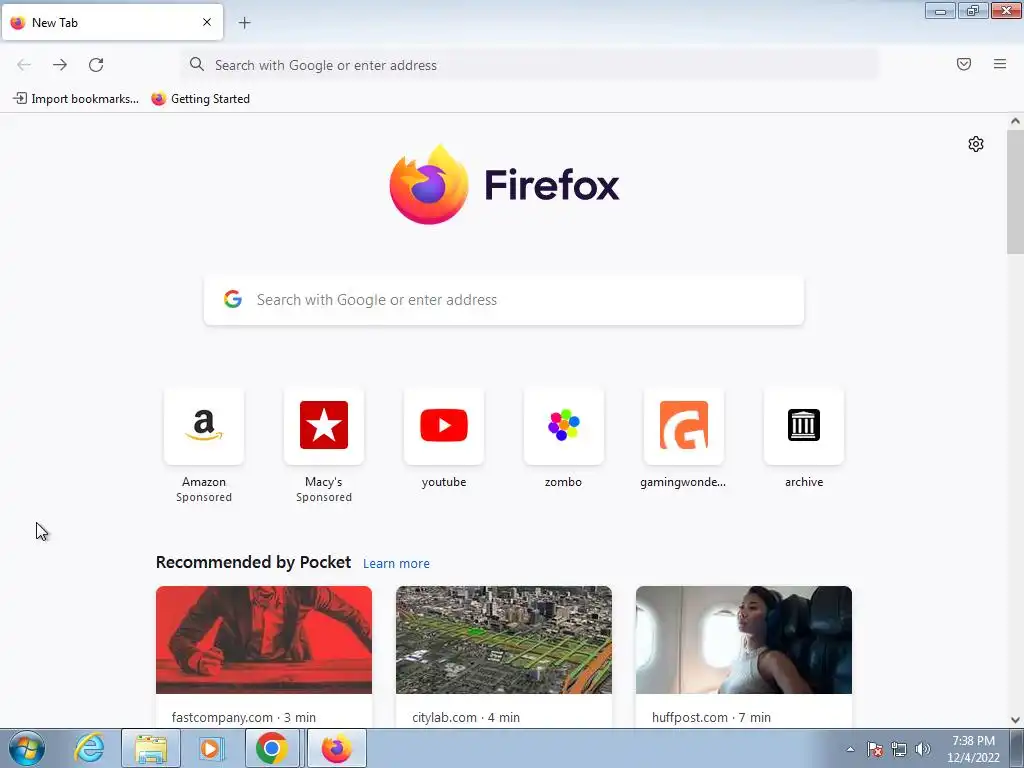This screenshot has width=1024, height=768.
Task: Open the gamingwonde... shortcut tile
Action: point(684,426)
